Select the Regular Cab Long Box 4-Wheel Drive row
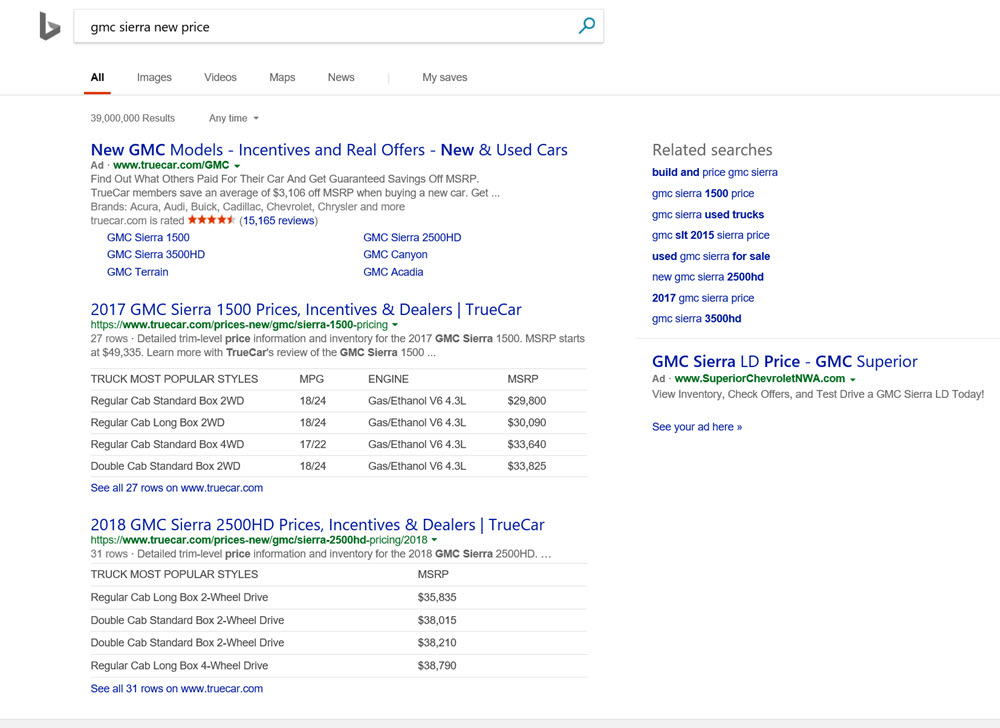 (339, 666)
